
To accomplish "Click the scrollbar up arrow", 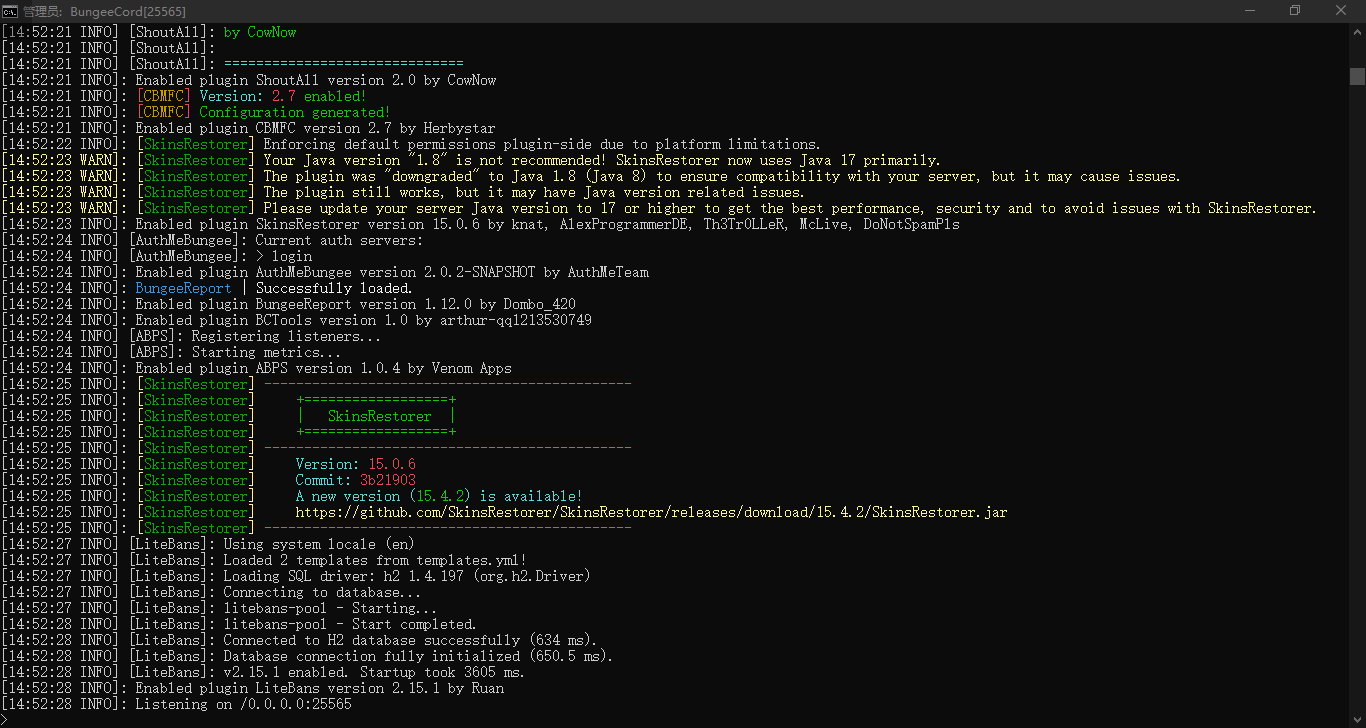I will click(1357, 33).
